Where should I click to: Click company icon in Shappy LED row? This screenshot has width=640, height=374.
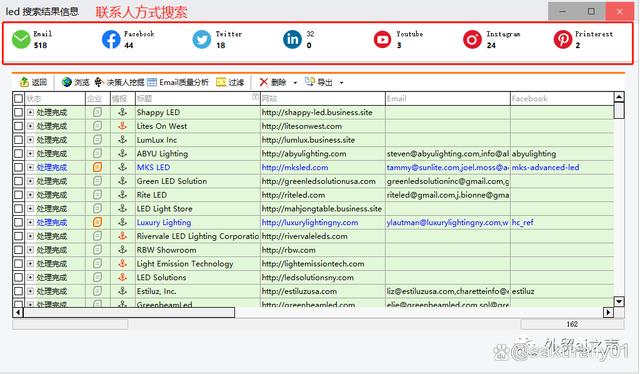(x=97, y=112)
